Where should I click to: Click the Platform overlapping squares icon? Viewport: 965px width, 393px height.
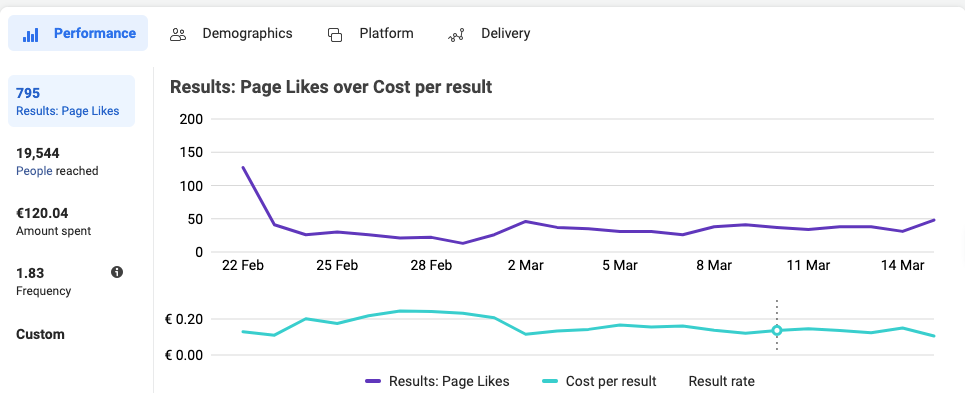tap(335, 35)
